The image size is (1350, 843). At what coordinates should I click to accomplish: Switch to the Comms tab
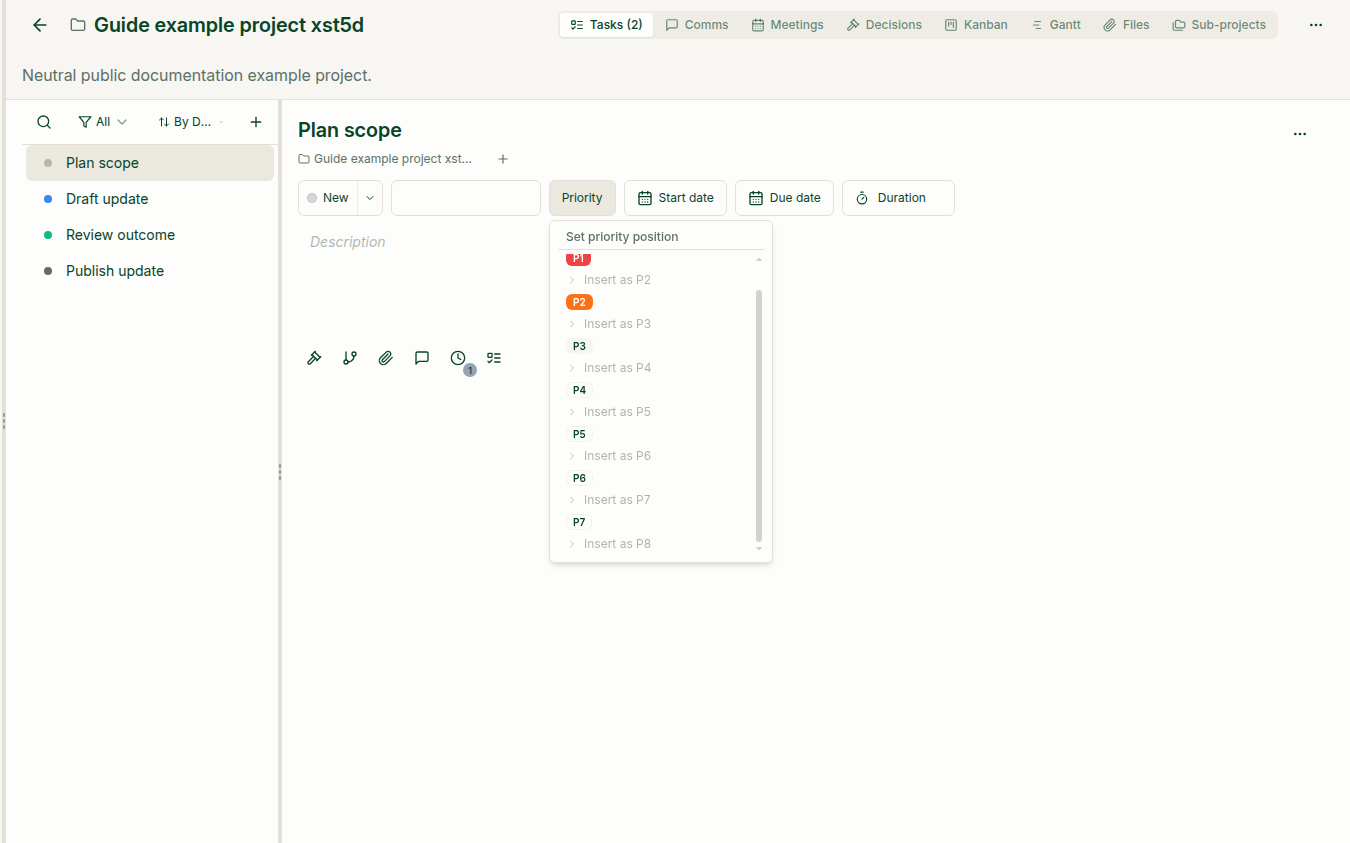coord(697,25)
